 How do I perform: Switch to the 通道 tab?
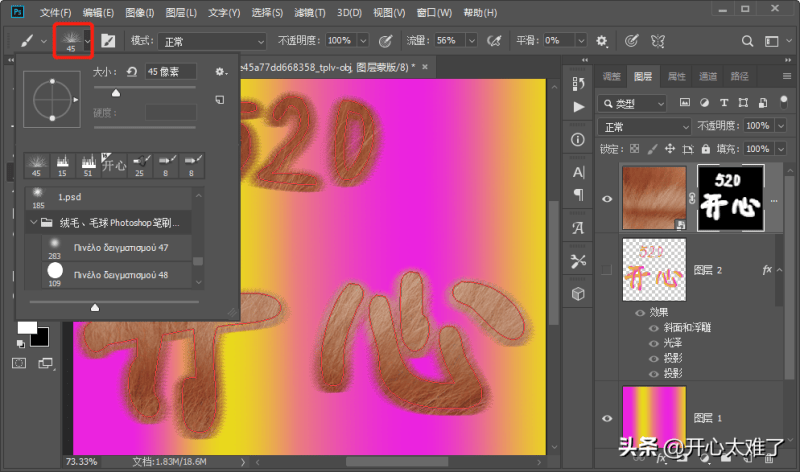[708, 77]
